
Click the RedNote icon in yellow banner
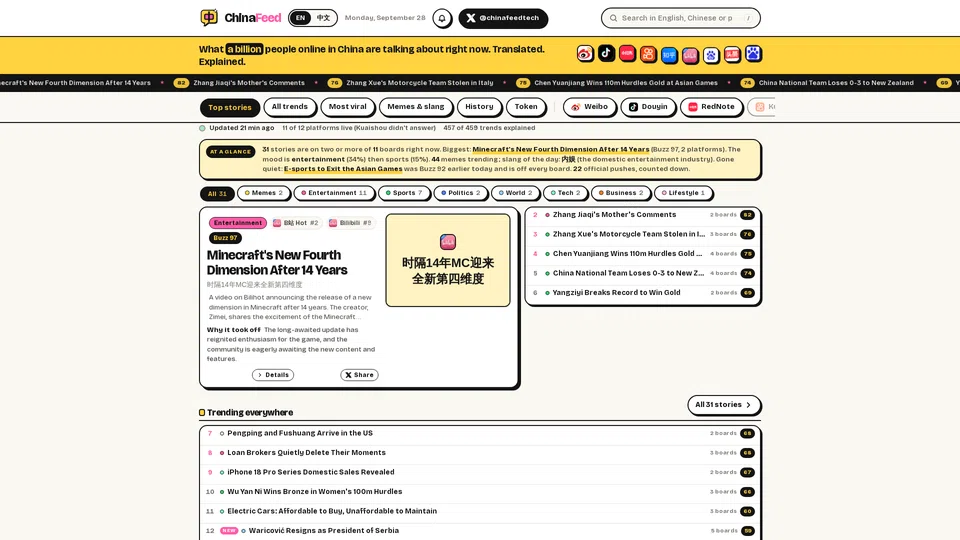tap(627, 53)
